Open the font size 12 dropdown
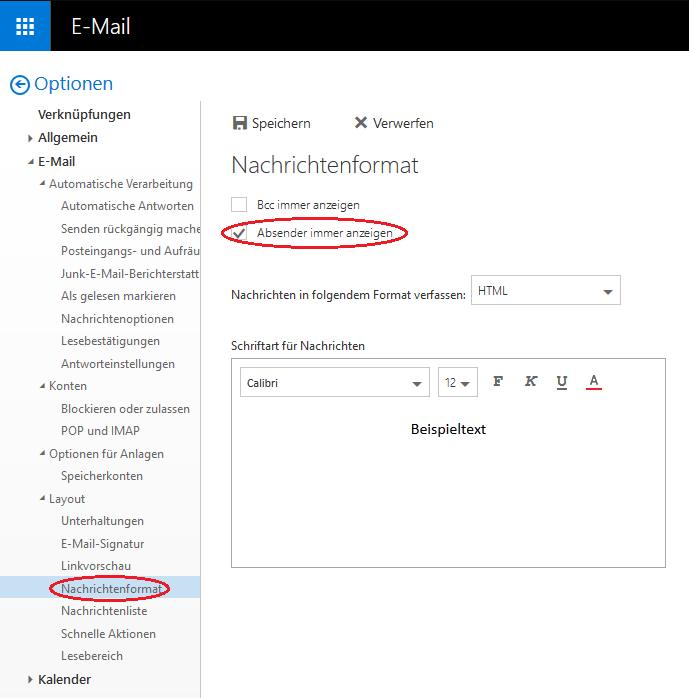 pos(458,382)
